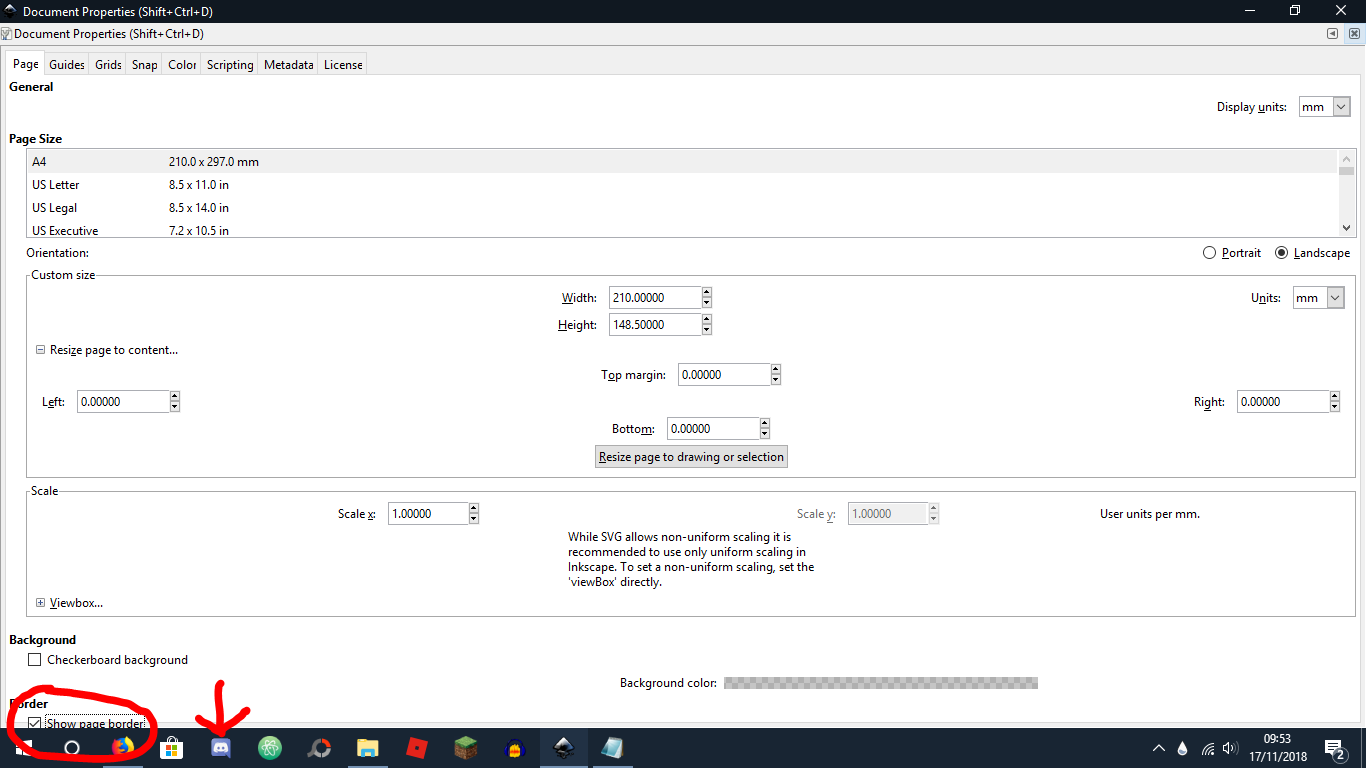Uncheck Show page border
This screenshot has height=768, width=1366.
[35, 723]
